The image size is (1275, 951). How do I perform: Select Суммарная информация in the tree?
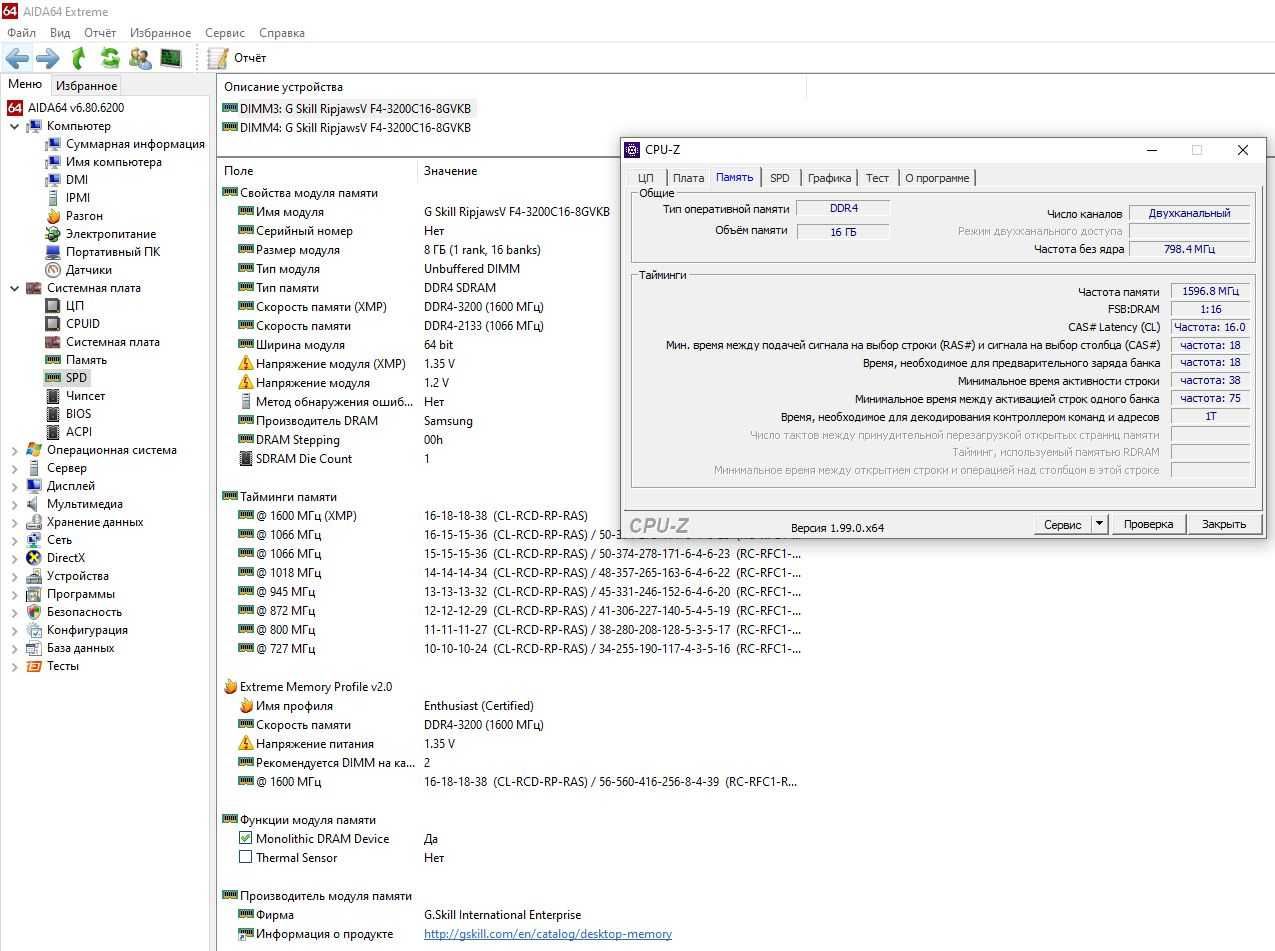[135, 144]
